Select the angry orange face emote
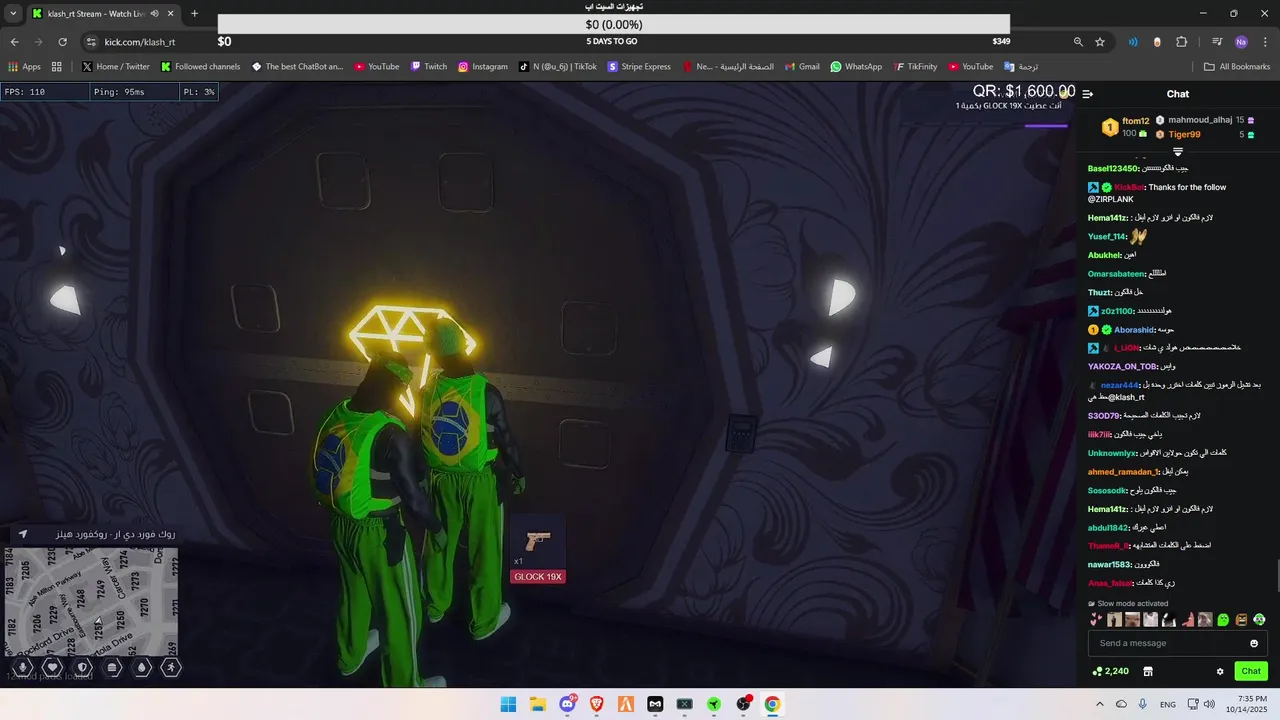 pyautogui.click(x=1241, y=620)
